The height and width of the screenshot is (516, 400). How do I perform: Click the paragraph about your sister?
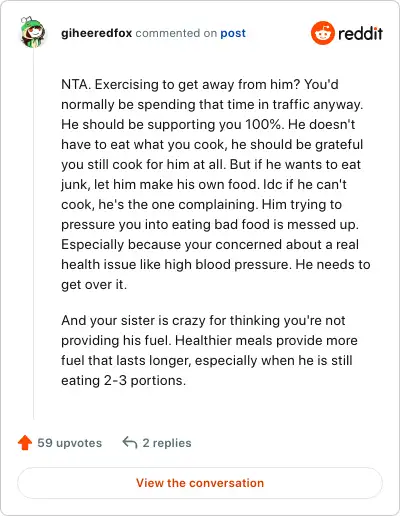pyautogui.click(x=209, y=350)
